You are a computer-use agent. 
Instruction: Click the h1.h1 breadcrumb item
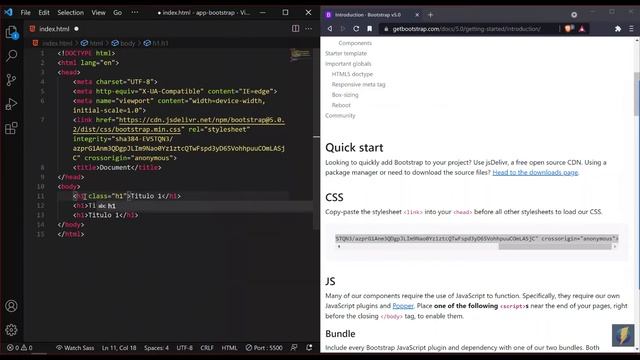coord(156,43)
